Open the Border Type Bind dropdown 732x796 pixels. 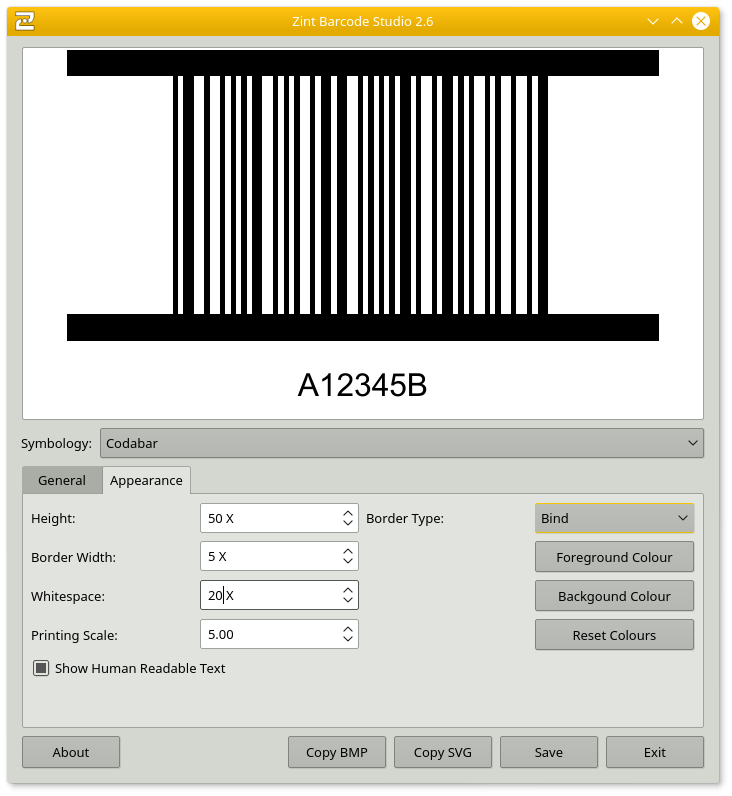(614, 518)
